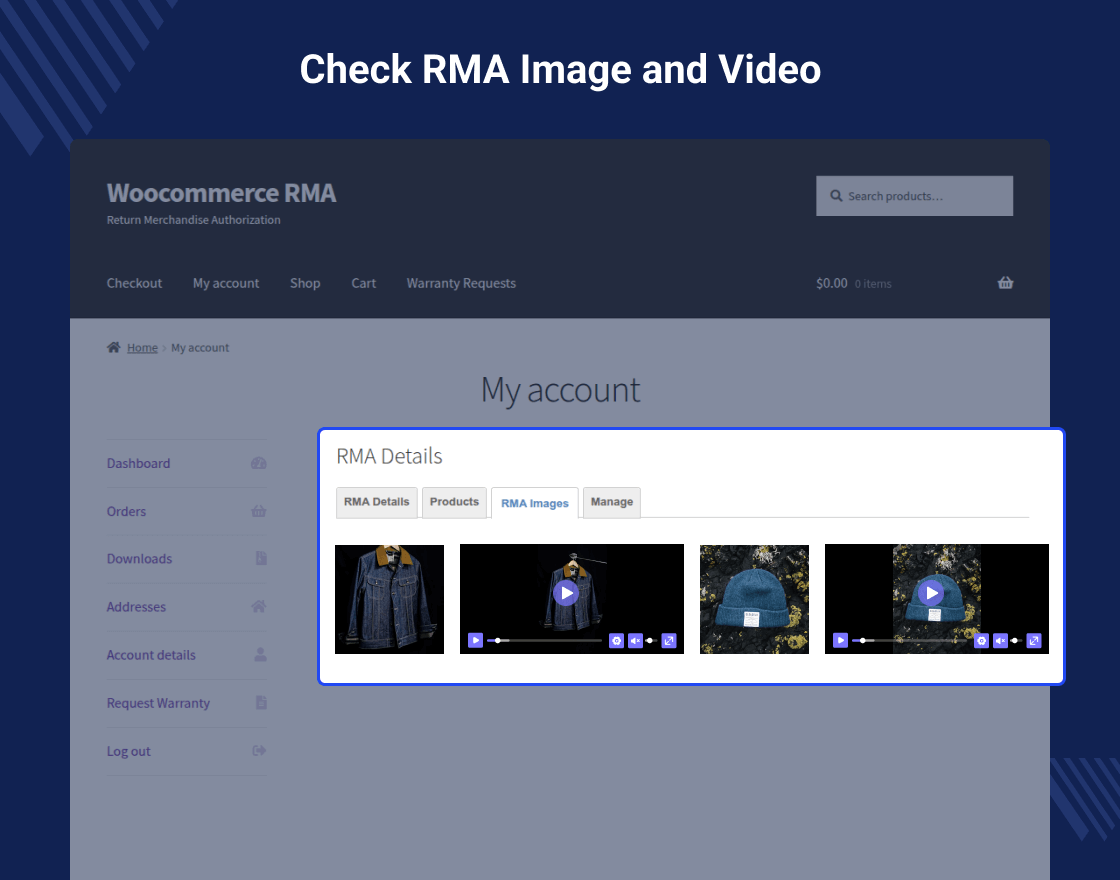
Task: Open the Addresses sidebar link
Action: [x=136, y=606]
